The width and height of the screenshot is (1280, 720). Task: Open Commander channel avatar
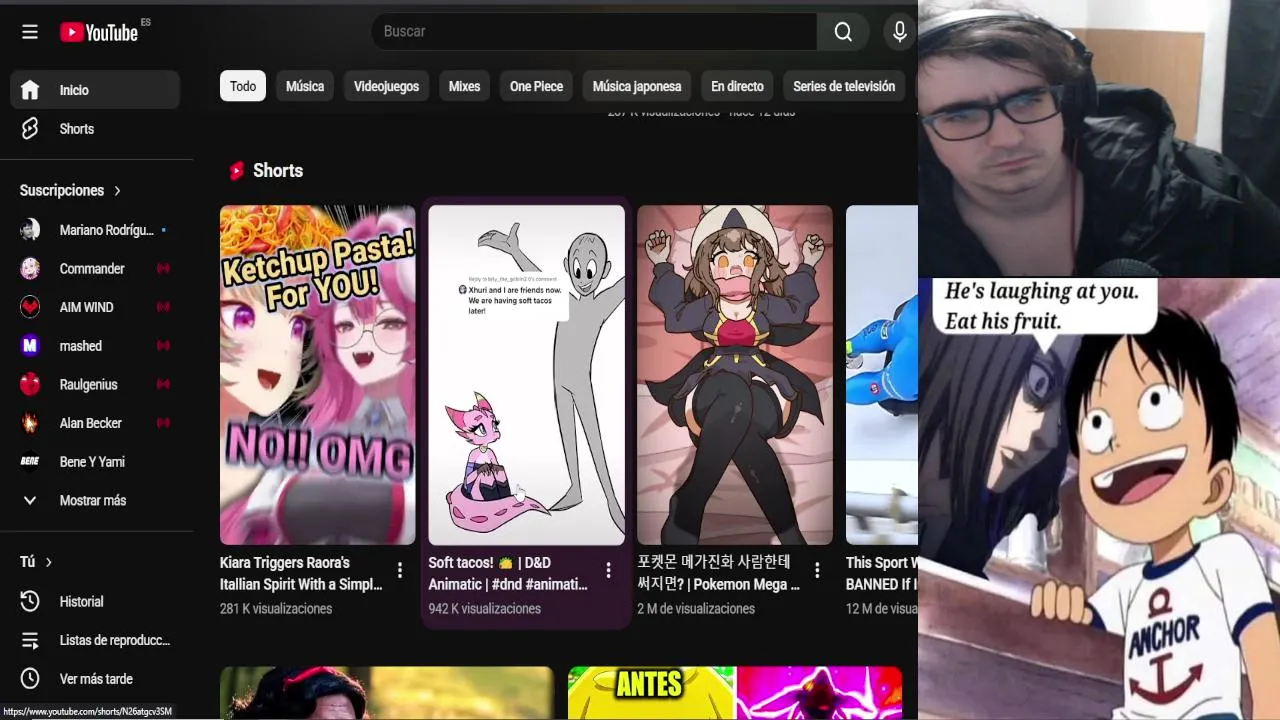click(30, 269)
